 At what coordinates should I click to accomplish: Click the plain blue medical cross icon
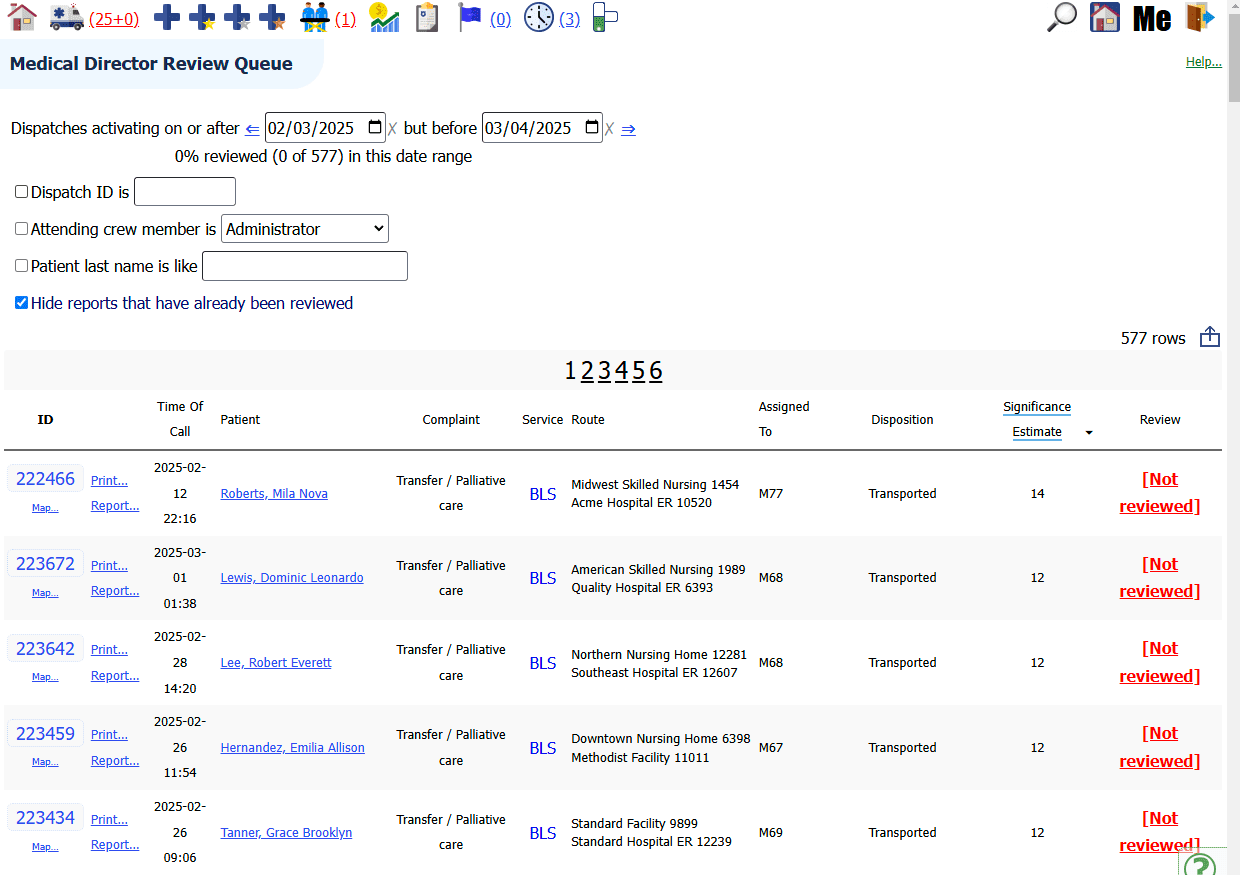(x=167, y=18)
